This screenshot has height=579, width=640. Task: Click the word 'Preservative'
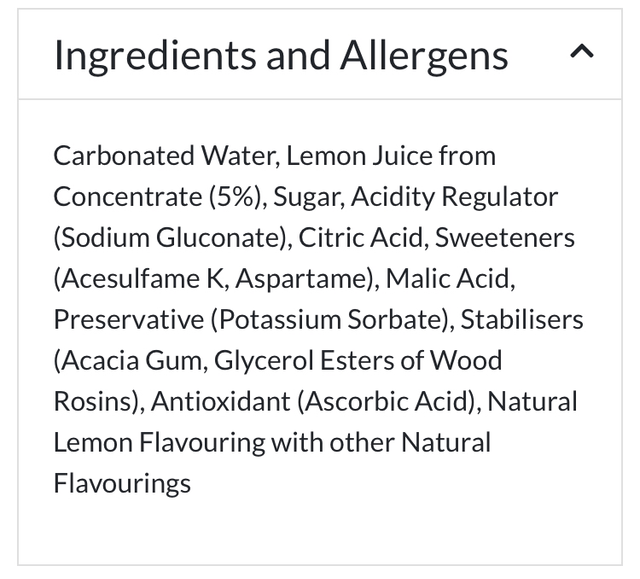pyautogui.click(x=120, y=320)
